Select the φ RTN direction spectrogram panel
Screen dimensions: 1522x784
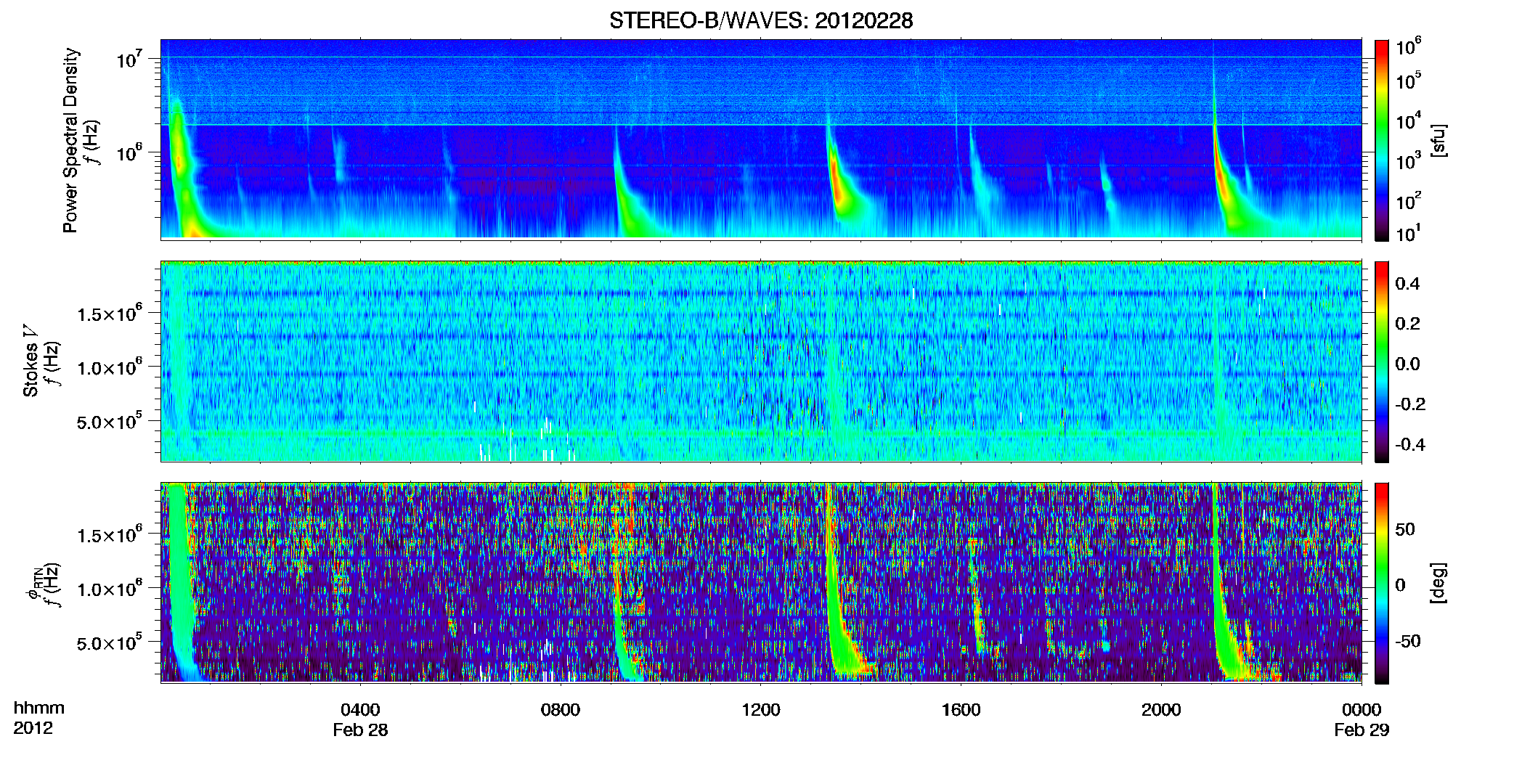coord(761,582)
